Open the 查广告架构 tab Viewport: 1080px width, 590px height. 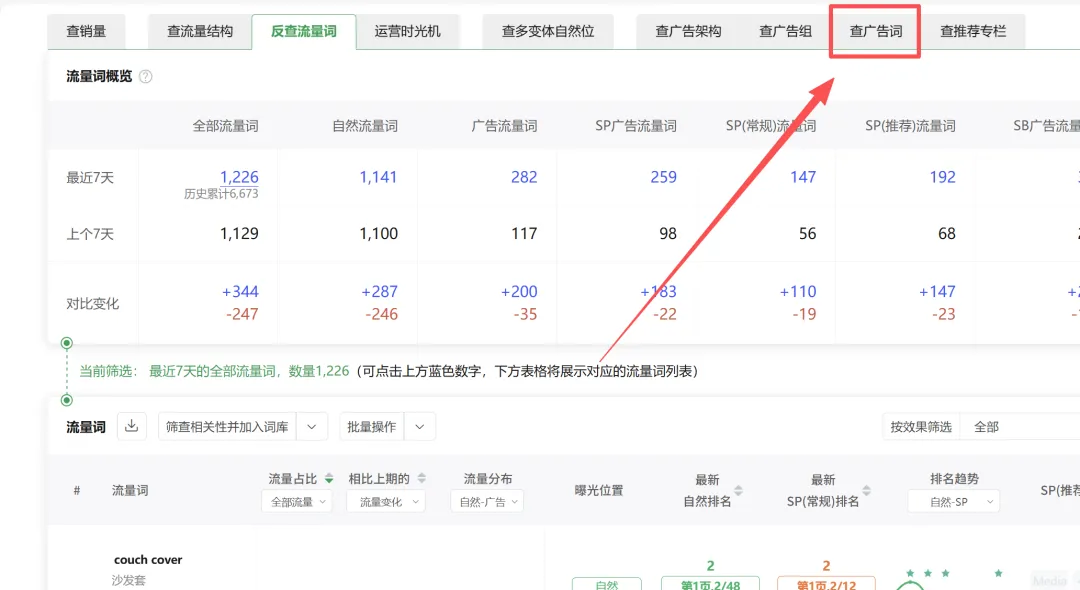coord(688,32)
